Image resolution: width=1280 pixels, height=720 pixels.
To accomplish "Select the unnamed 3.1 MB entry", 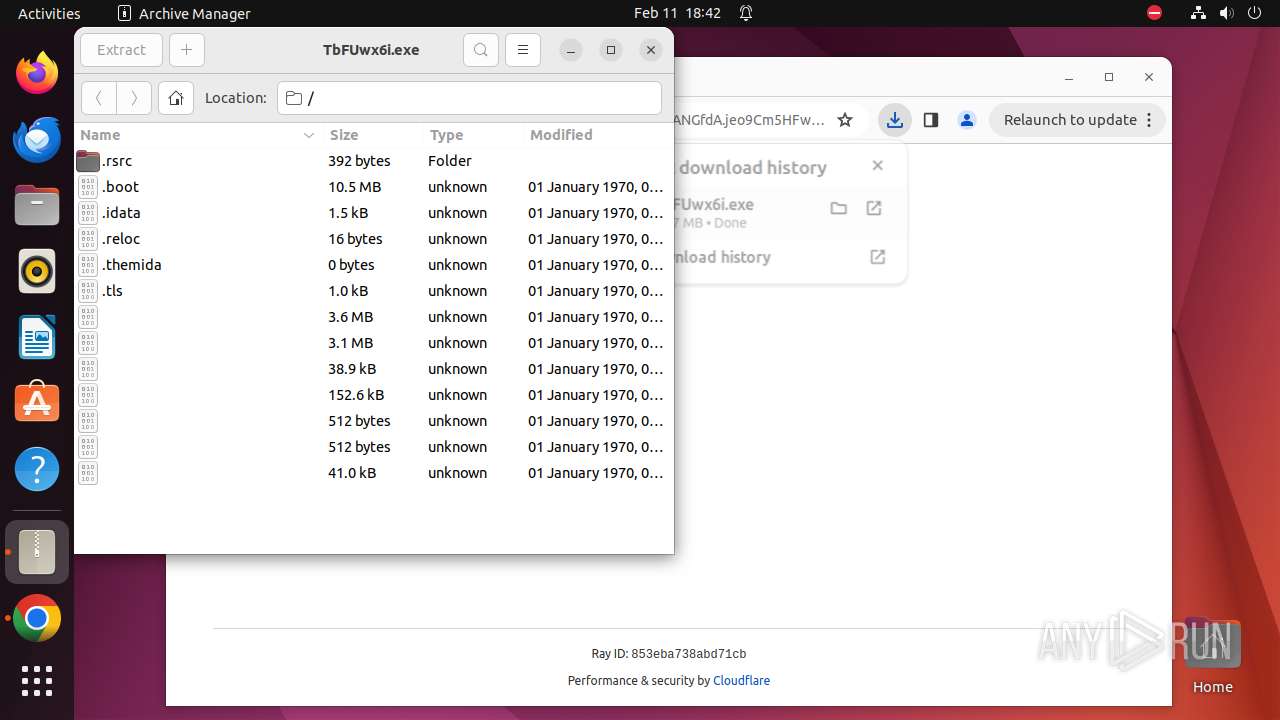I will coord(374,343).
